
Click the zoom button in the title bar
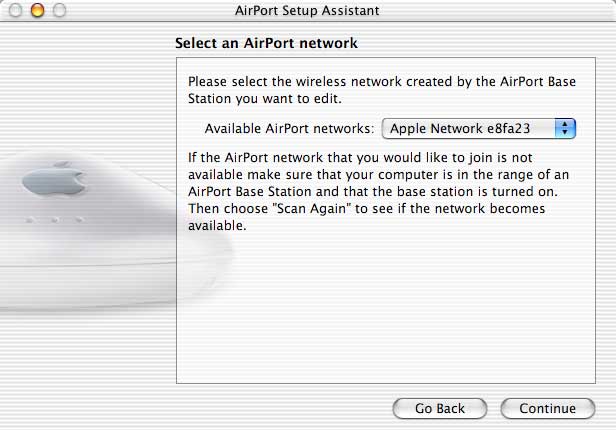[60, 11]
